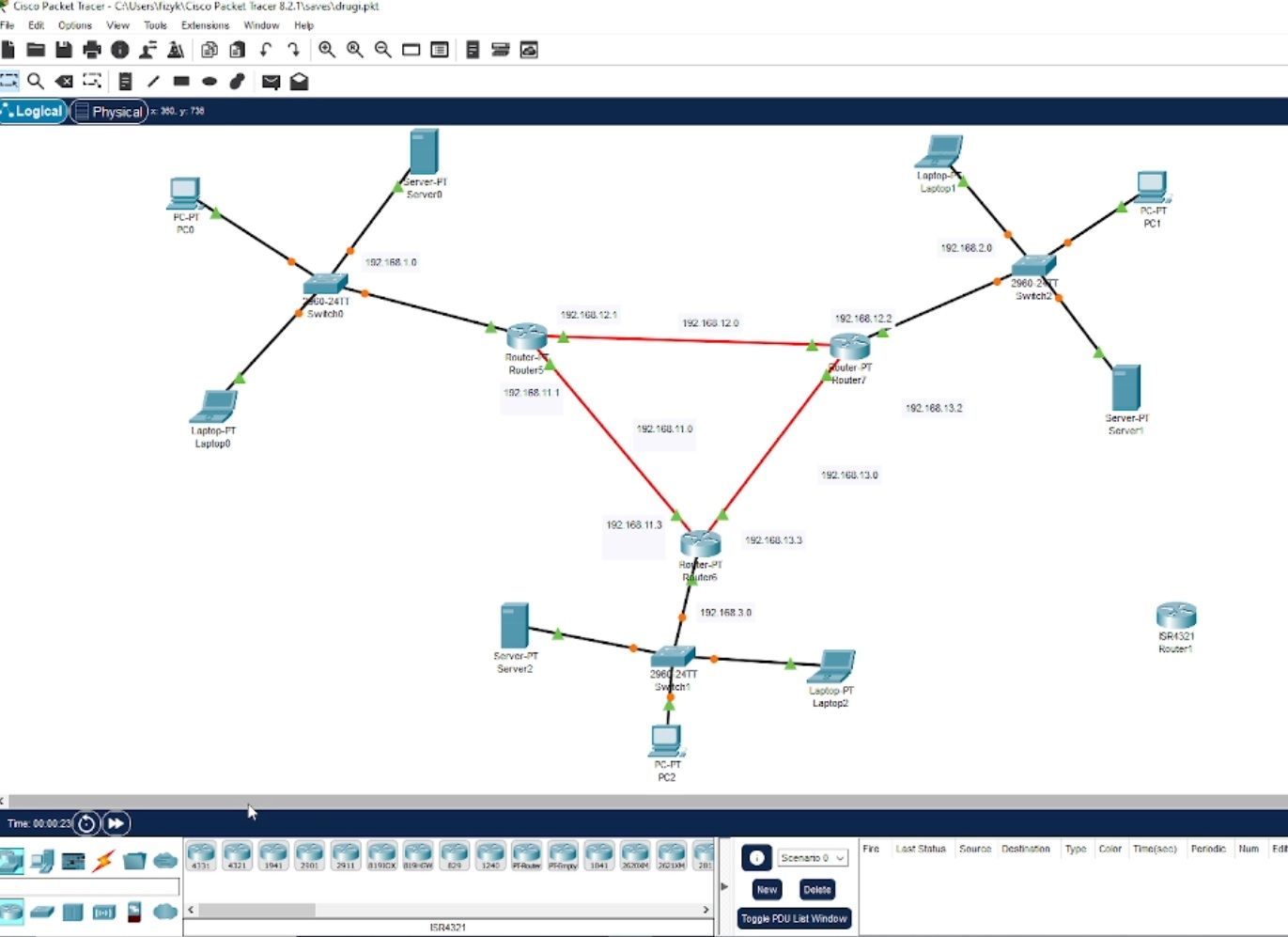The width and height of the screenshot is (1288, 937).
Task: Switch to the Logical workspace tab
Action: [x=34, y=111]
